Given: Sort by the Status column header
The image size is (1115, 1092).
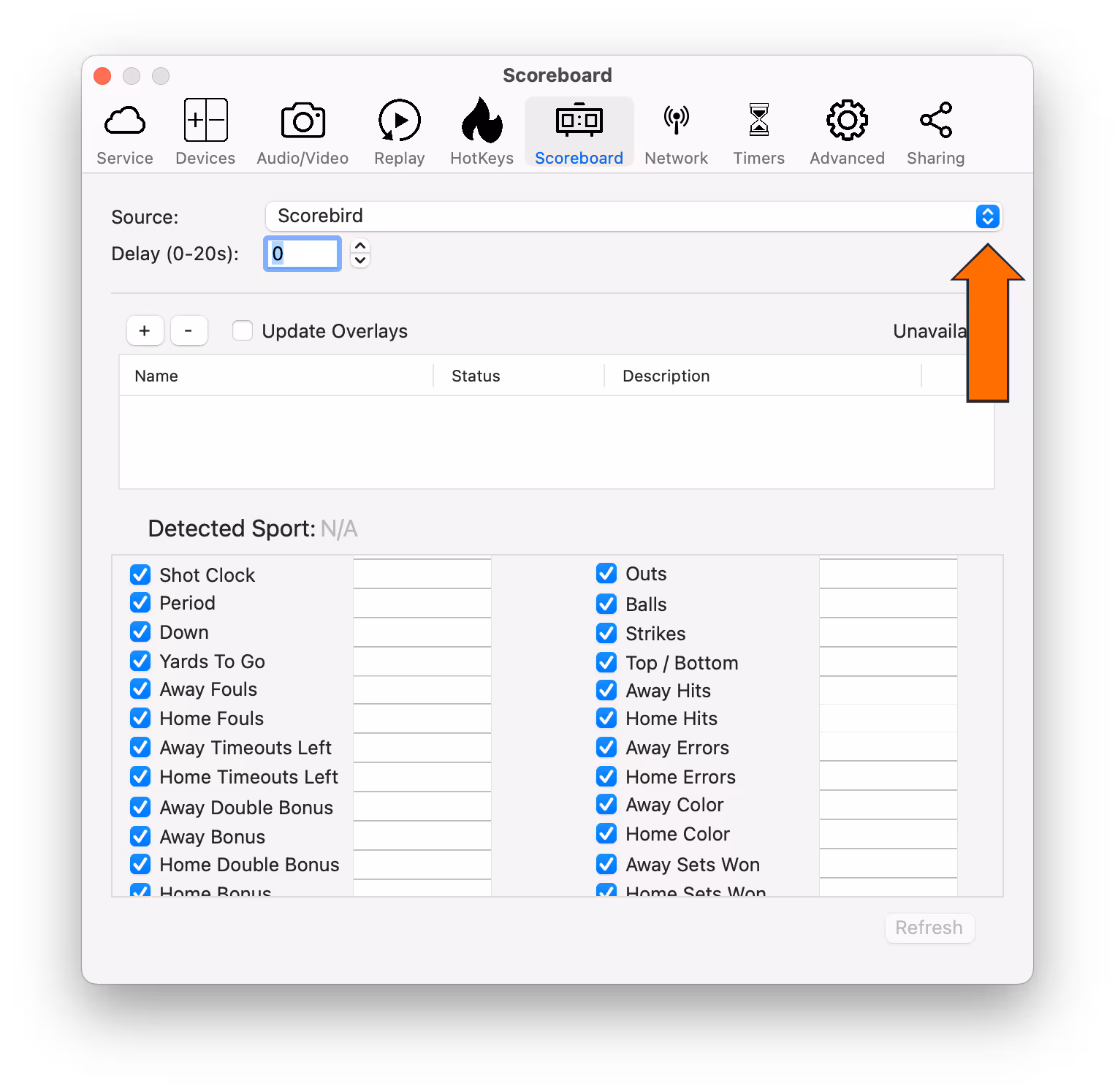Looking at the screenshot, I should pyautogui.click(x=519, y=376).
